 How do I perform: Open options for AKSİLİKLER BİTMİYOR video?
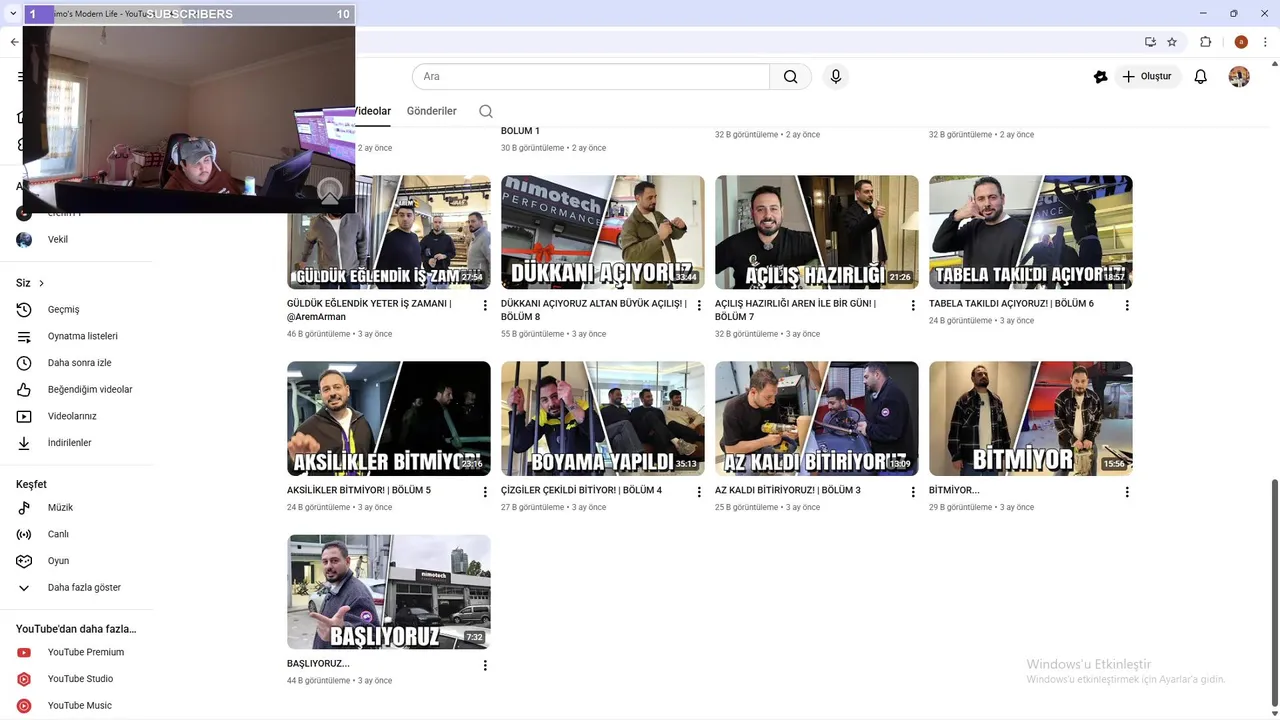tap(485, 492)
